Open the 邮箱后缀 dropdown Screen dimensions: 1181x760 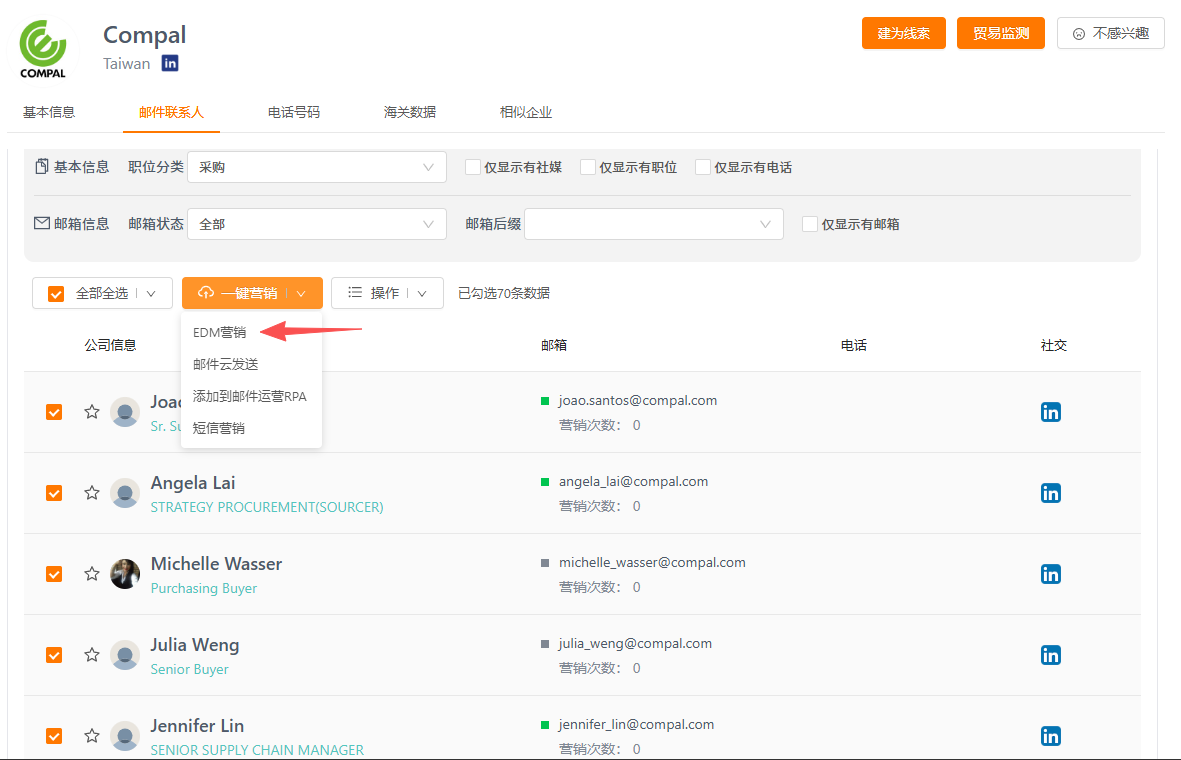tap(653, 224)
